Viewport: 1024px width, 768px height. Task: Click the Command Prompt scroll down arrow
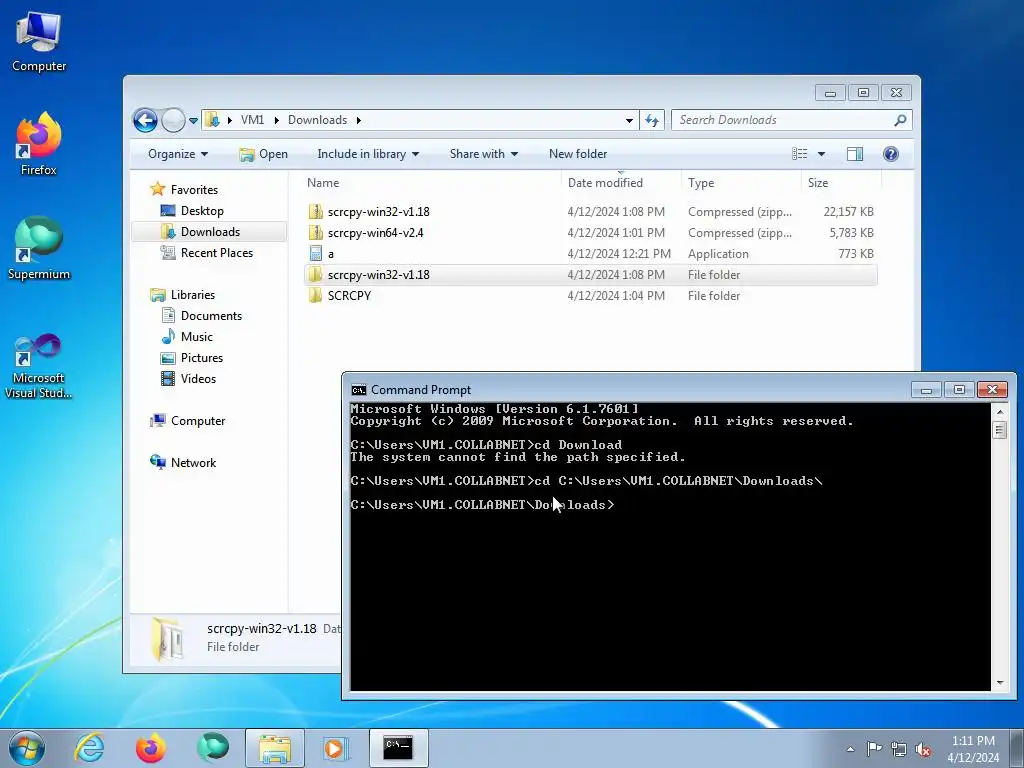click(999, 683)
